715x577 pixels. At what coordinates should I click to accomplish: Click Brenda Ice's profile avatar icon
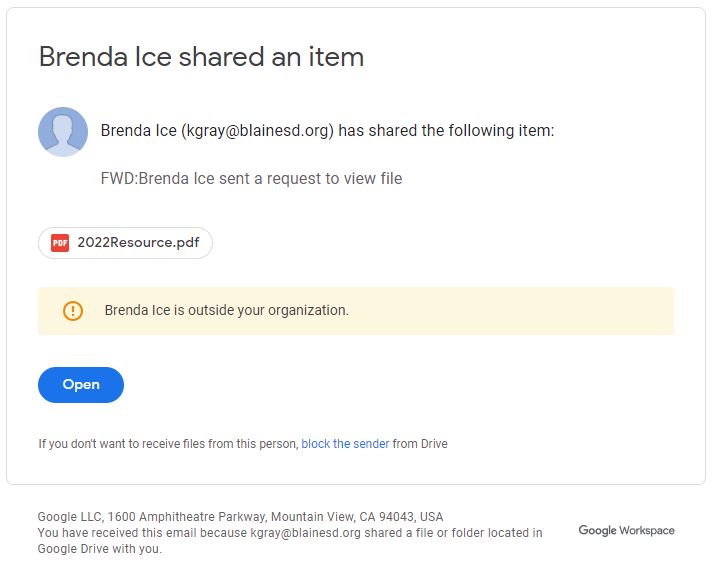(x=63, y=132)
